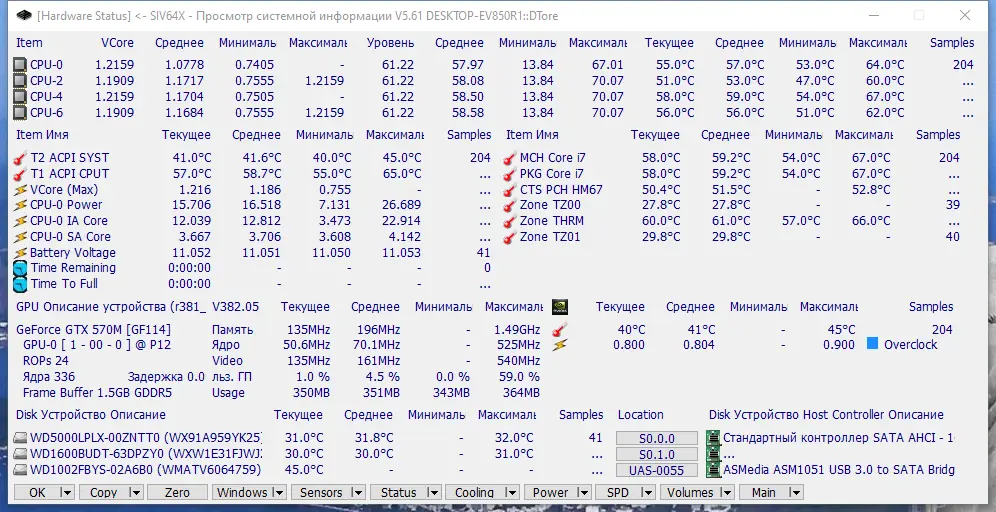This screenshot has height=512, width=996.
Task: Click the CPU-0 IA Core lightning icon
Action: tap(20, 220)
